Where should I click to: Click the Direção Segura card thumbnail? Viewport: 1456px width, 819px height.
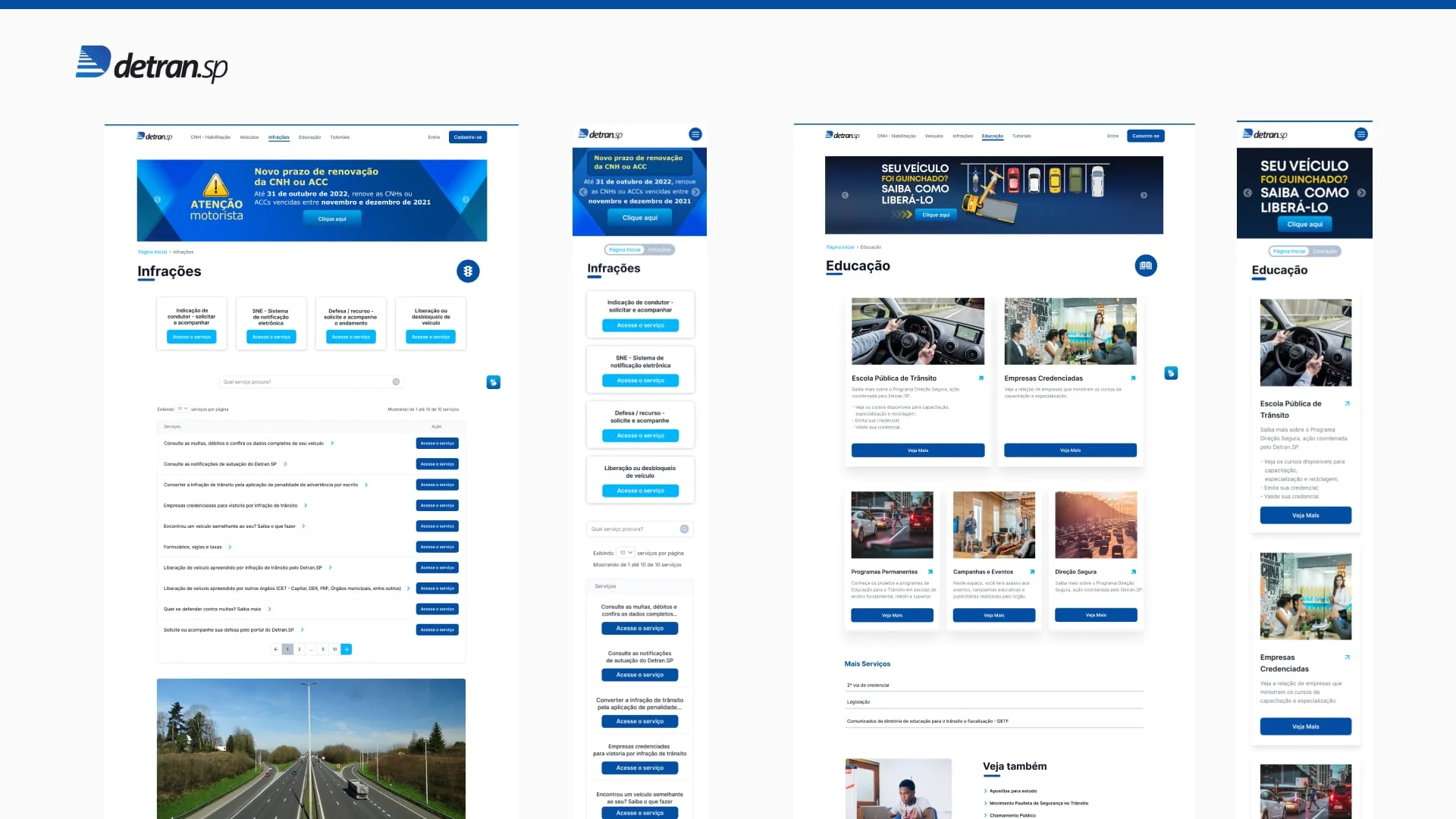point(1095,525)
